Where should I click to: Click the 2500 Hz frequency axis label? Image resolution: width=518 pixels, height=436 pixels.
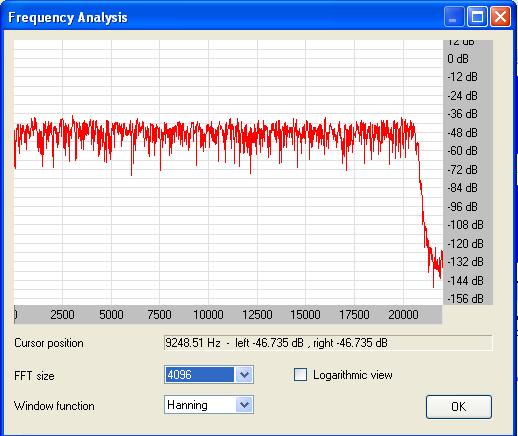pos(62,315)
